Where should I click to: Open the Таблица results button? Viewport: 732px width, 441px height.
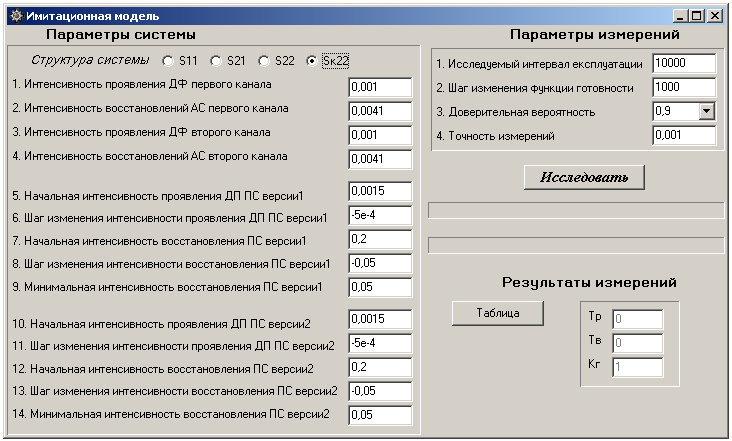coord(498,313)
